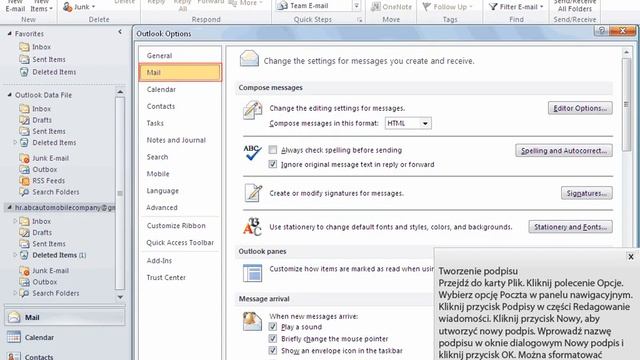Image resolution: width=640 pixels, height=360 pixels.
Task: Click the Follow Up flag icon
Action: (427, 7)
